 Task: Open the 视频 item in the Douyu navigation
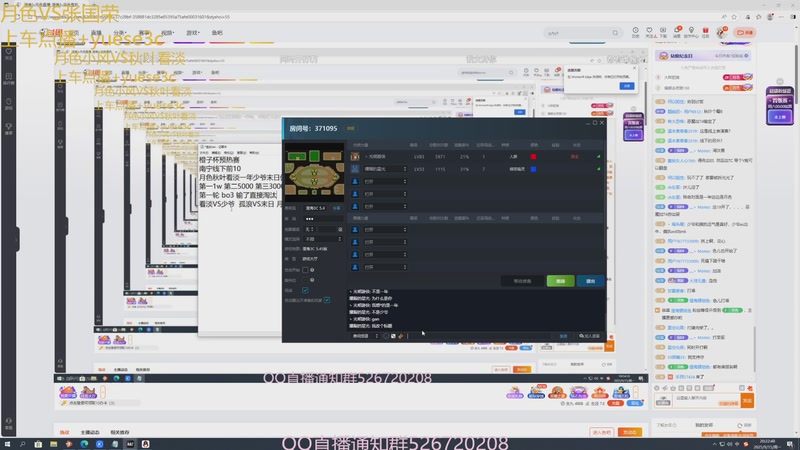[x=167, y=33]
